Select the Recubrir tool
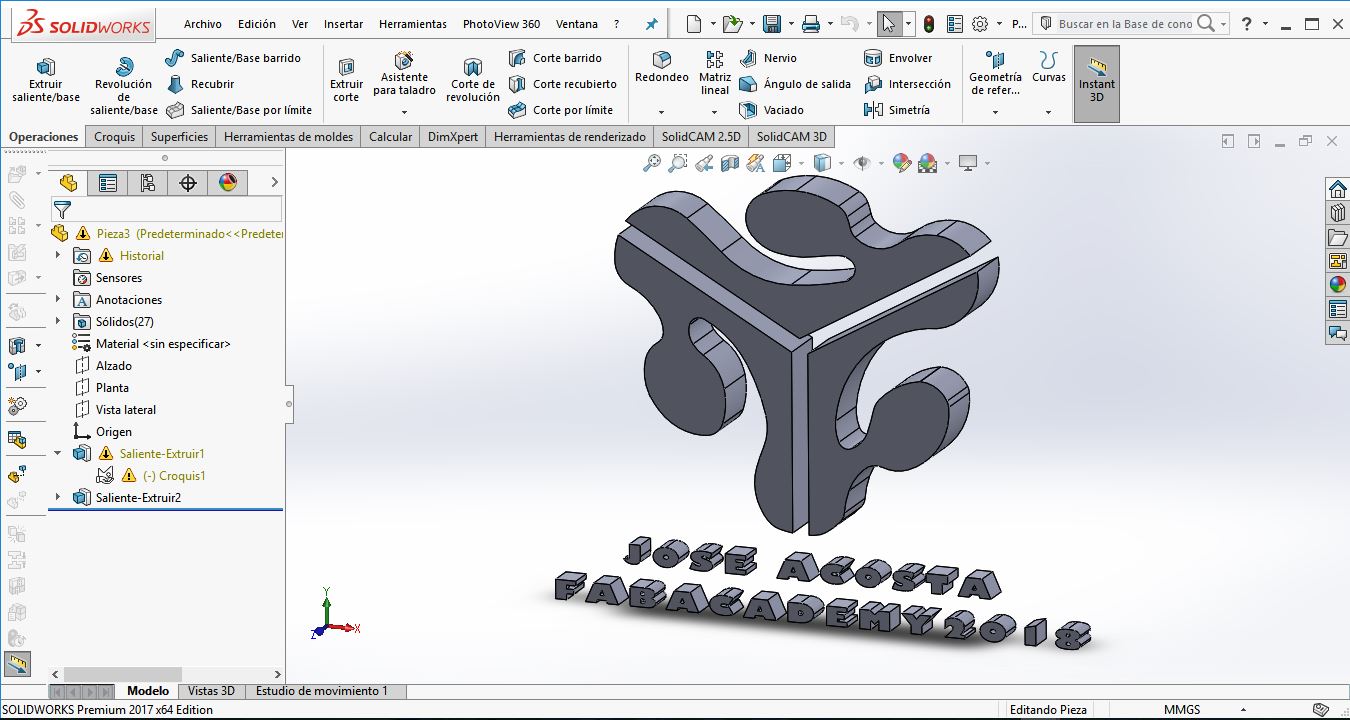This screenshot has width=1350, height=720. pos(201,84)
